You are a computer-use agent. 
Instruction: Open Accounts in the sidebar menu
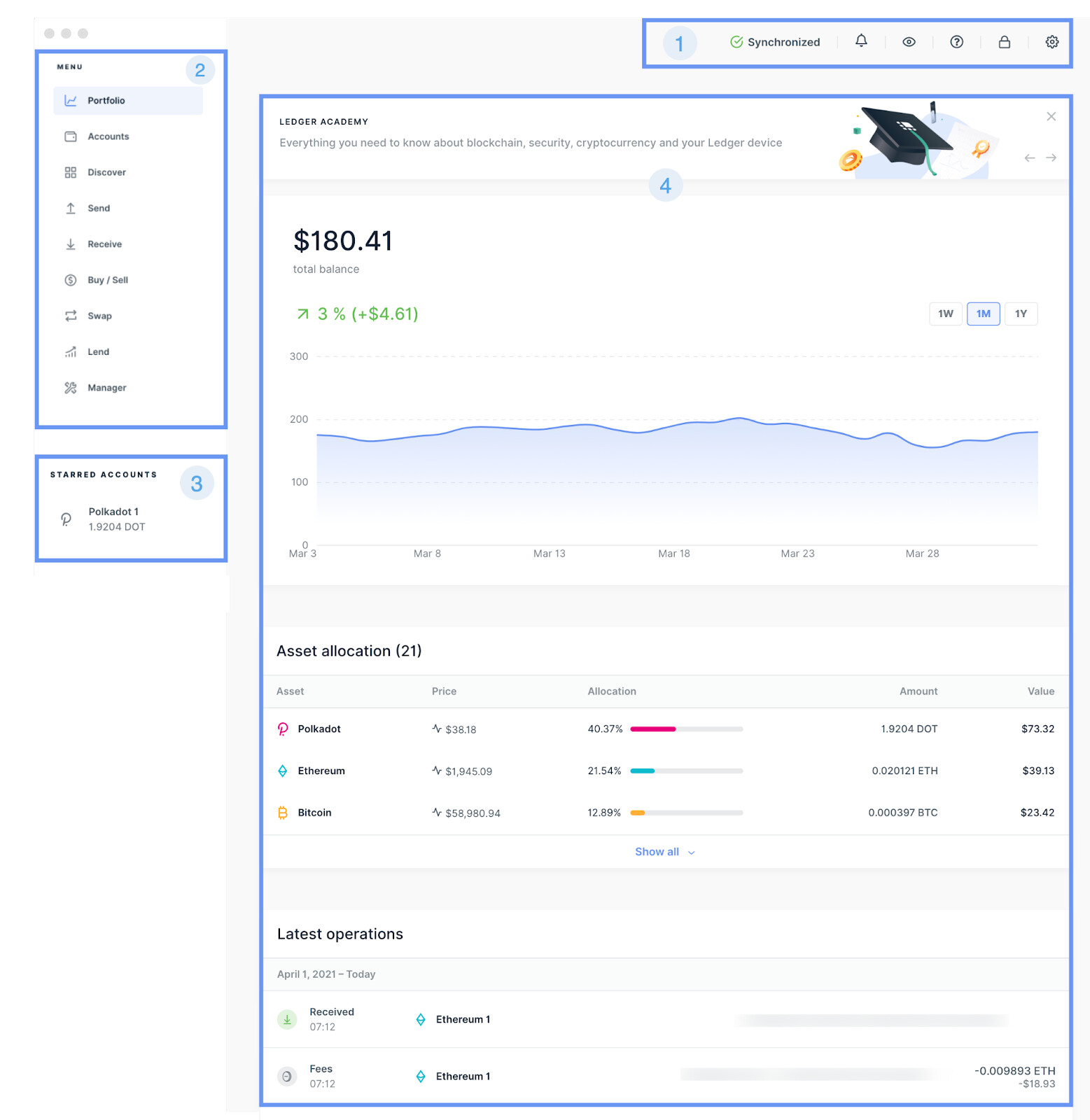[x=108, y=136]
